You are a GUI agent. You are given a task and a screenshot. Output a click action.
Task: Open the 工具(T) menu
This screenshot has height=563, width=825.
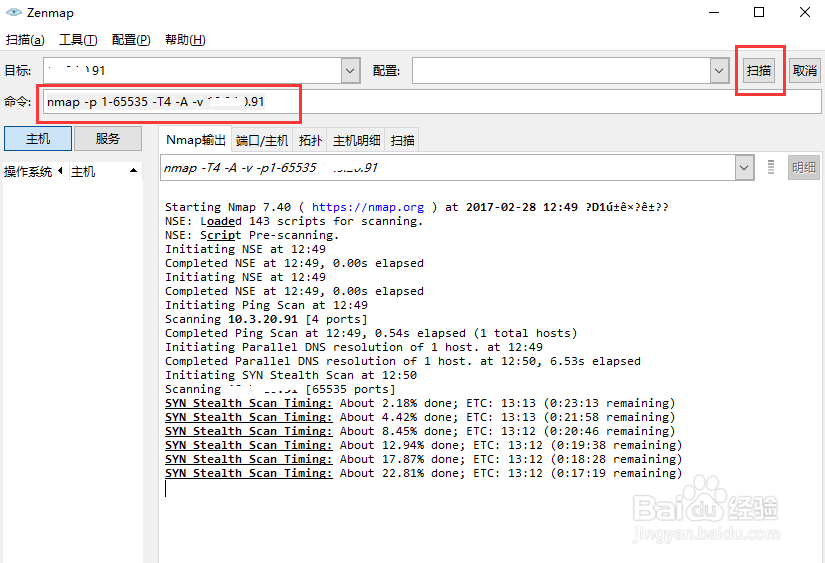(x=78, y=39)
